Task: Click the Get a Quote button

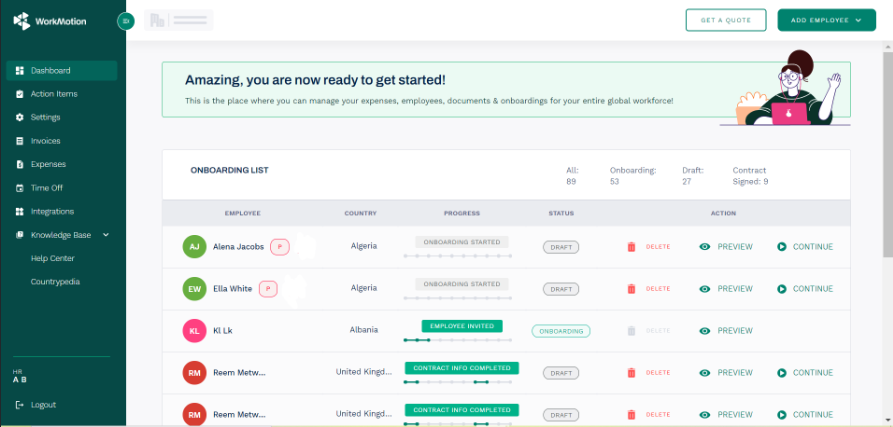Action: pyautogui.click(x=725, y=20)
